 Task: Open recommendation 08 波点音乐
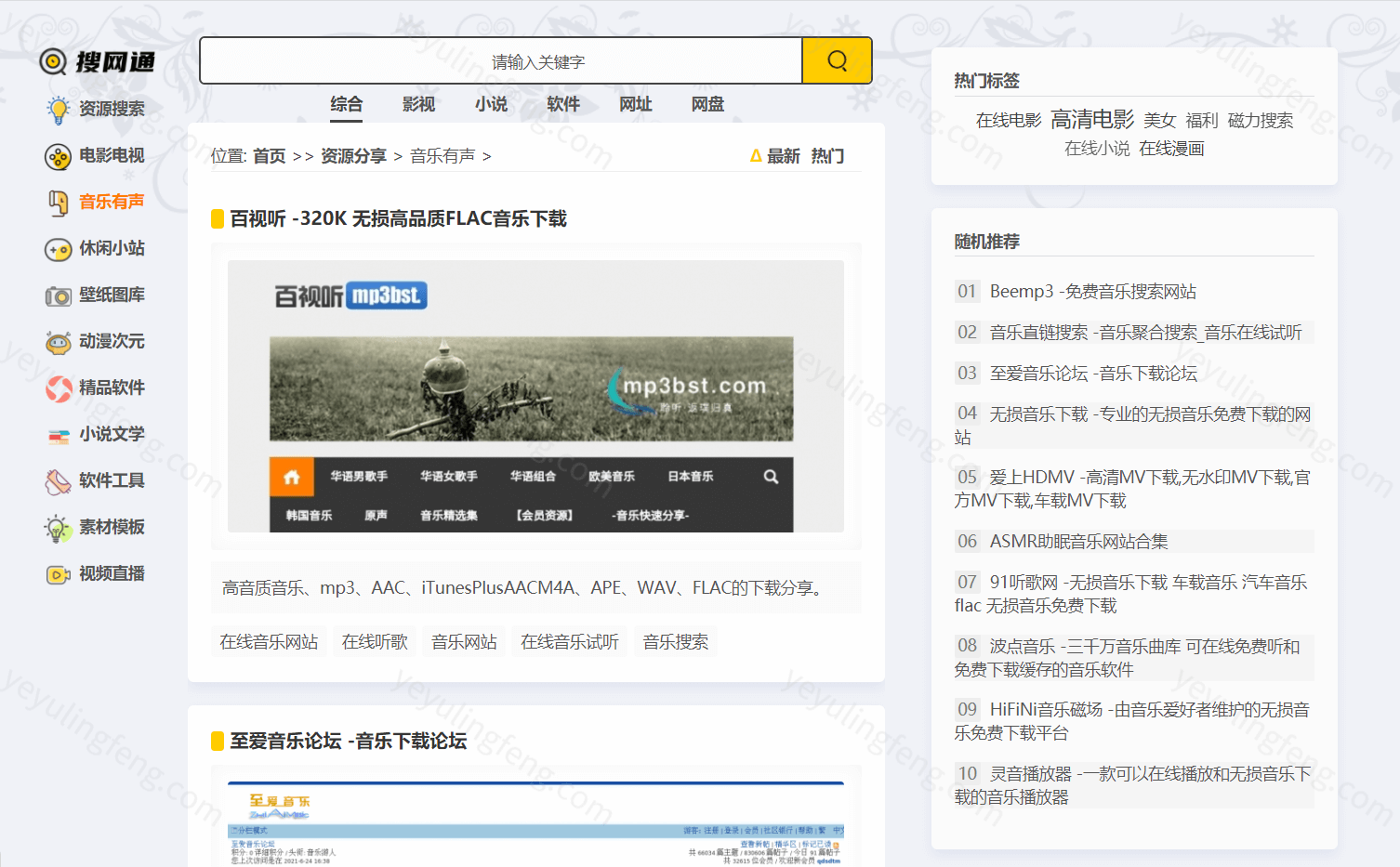point(1134,657)
